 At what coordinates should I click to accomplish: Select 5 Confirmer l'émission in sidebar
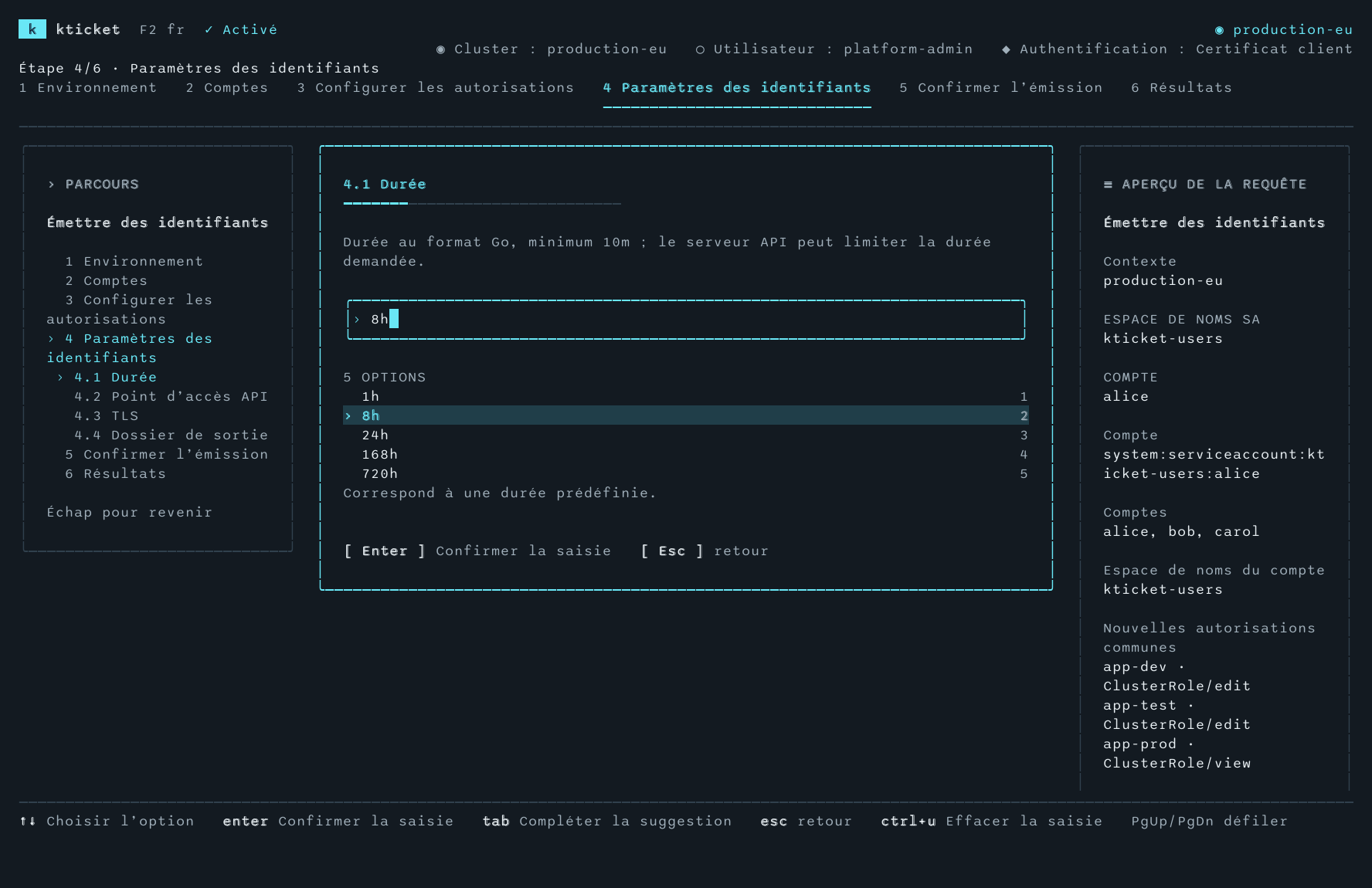point(167,455)
